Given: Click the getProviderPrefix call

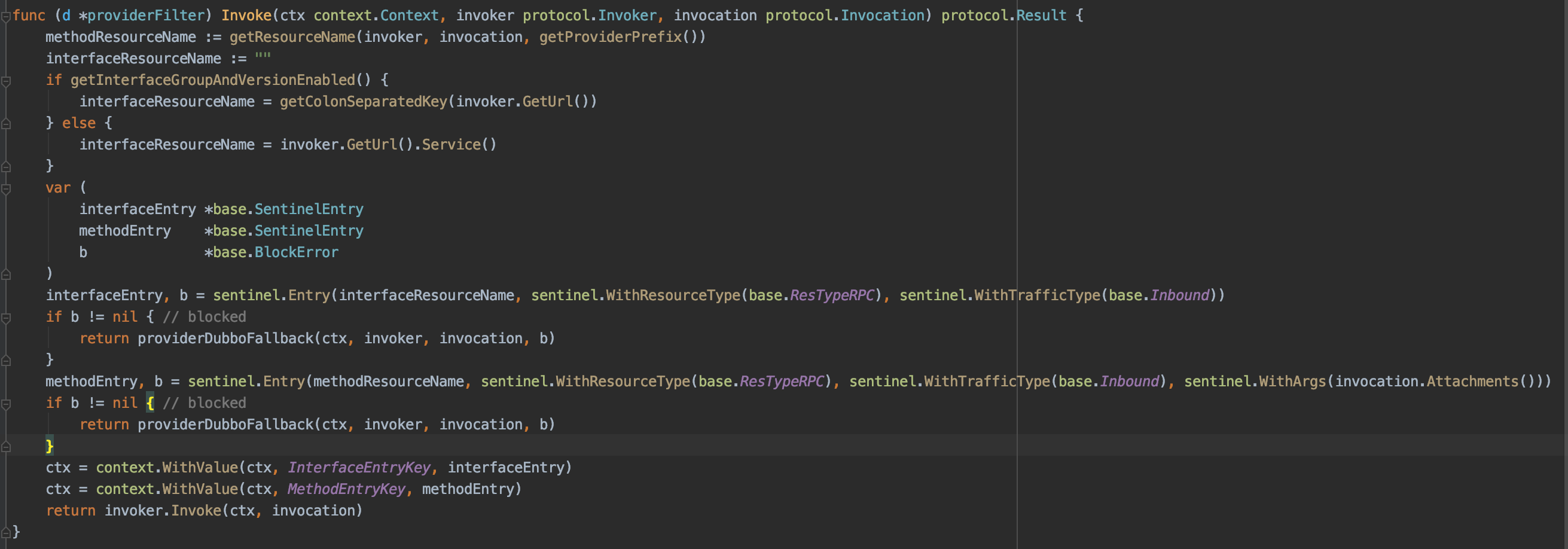Looking at the screenshot, I should tap(610, 37).
